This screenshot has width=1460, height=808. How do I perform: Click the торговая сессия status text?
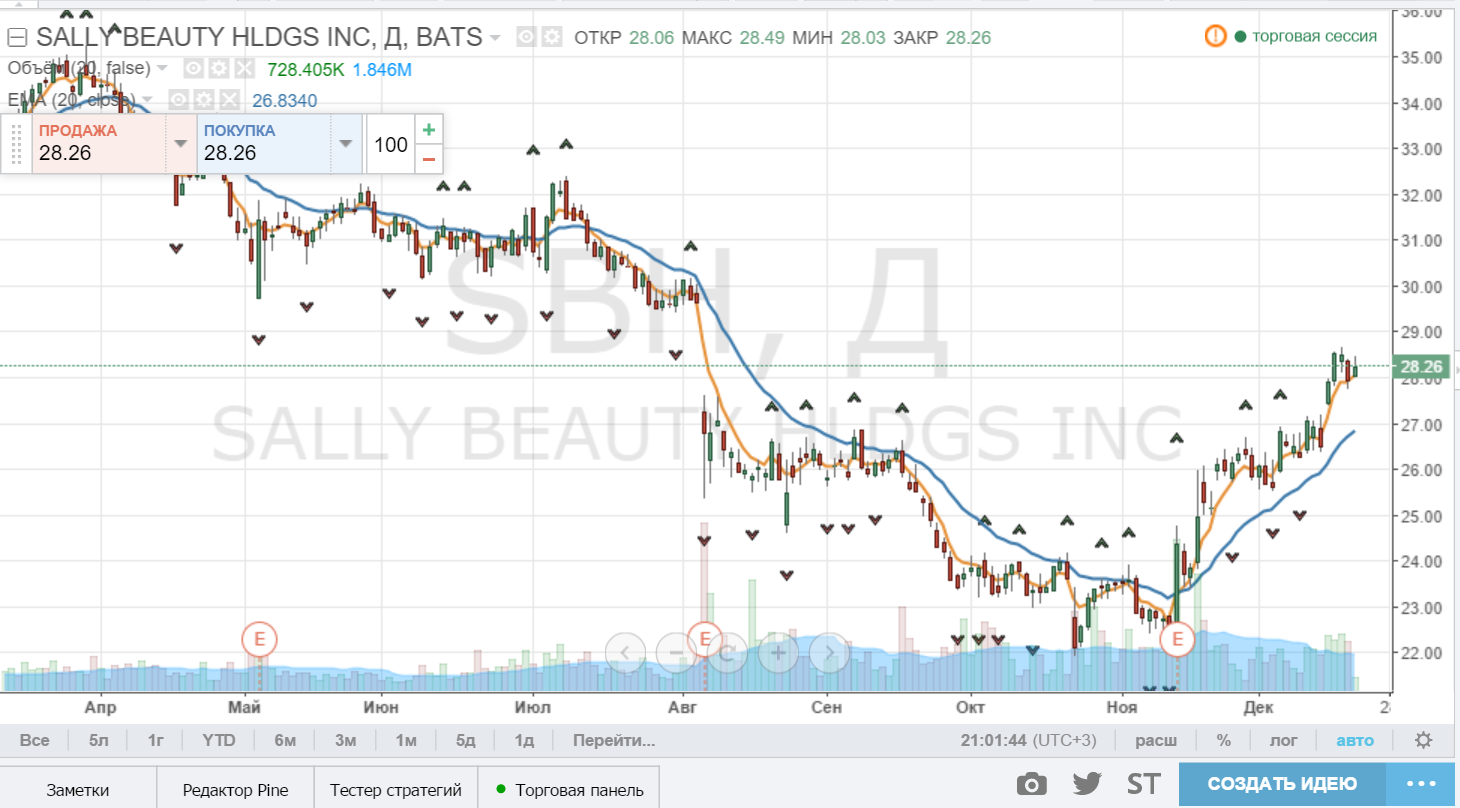tap(1314, 37)
